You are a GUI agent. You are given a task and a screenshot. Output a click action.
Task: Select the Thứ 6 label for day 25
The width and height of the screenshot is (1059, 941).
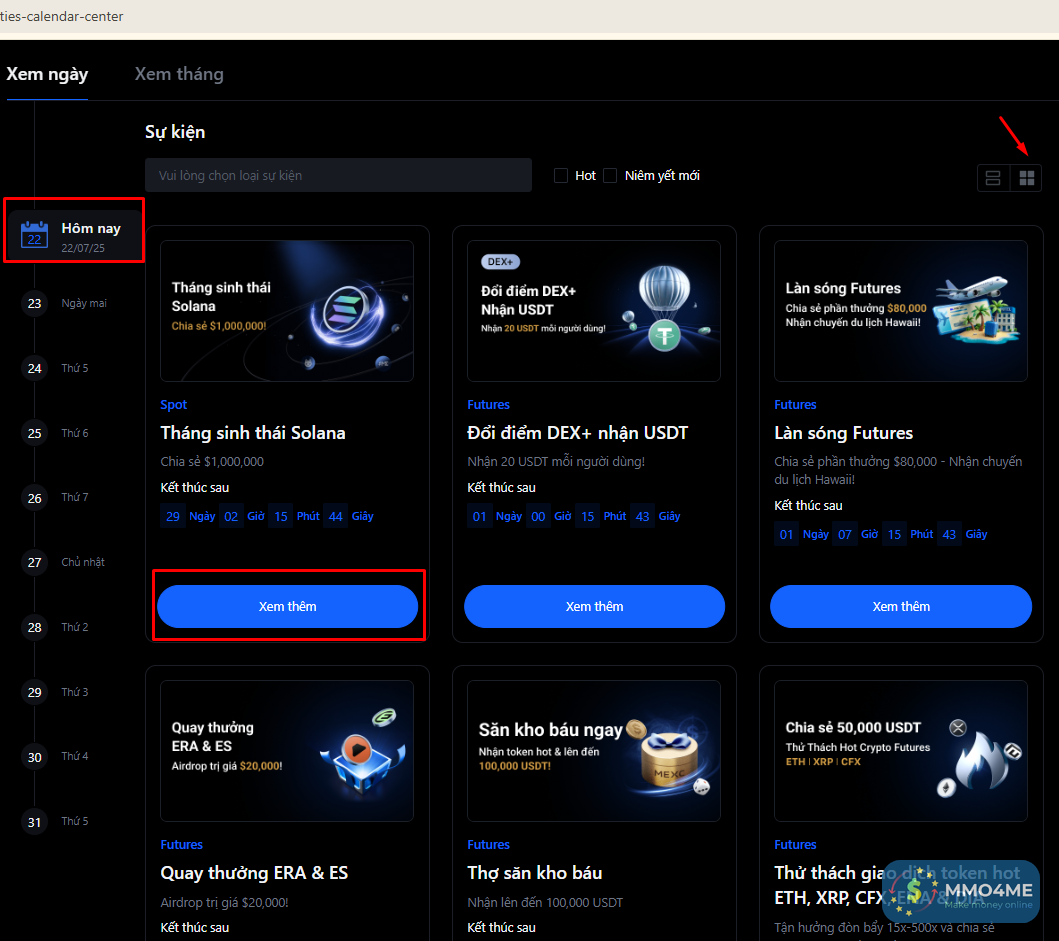pyautogui.click(x=75, y=433)
